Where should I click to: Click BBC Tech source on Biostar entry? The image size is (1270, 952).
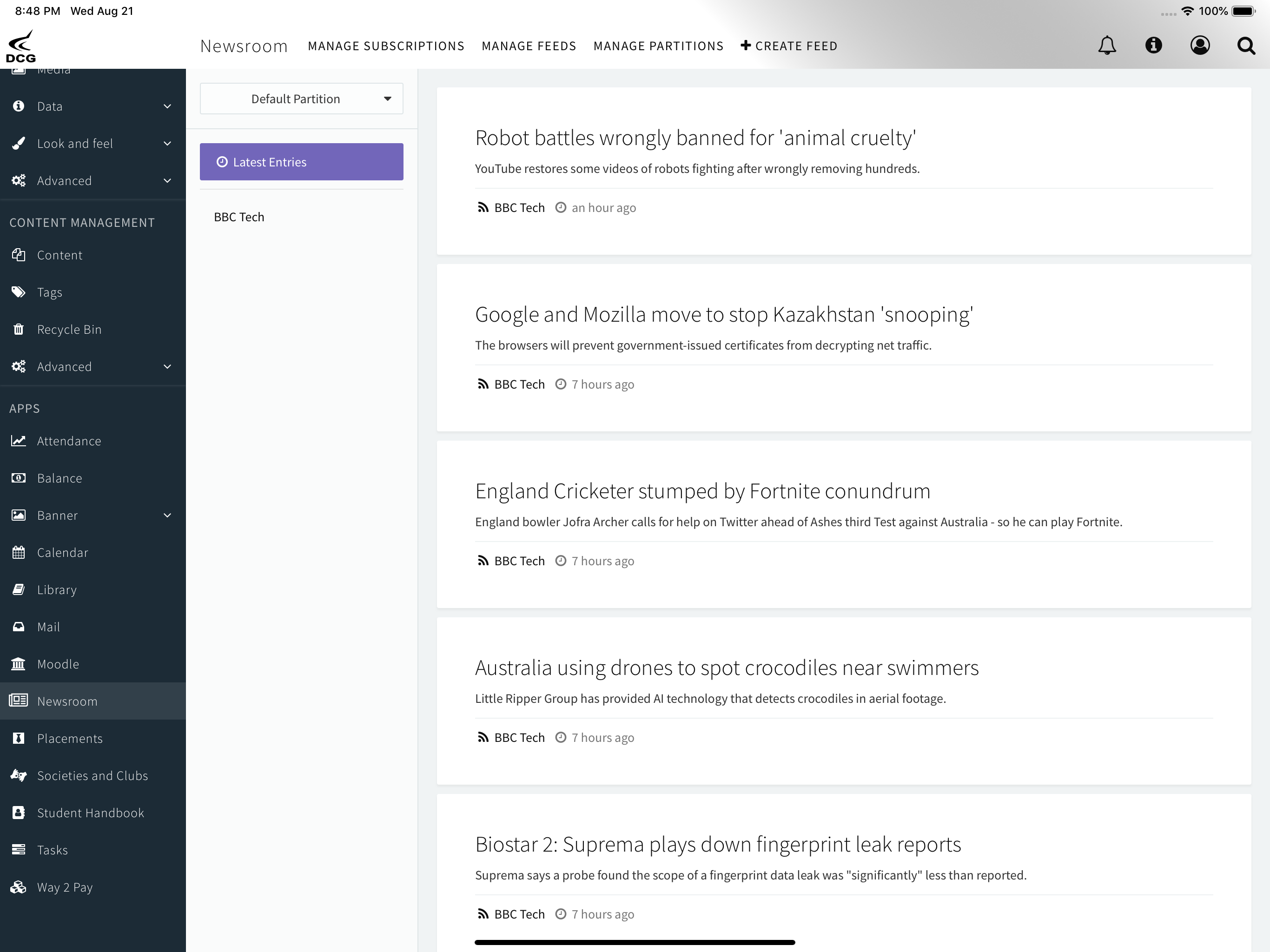coord(520,914)
